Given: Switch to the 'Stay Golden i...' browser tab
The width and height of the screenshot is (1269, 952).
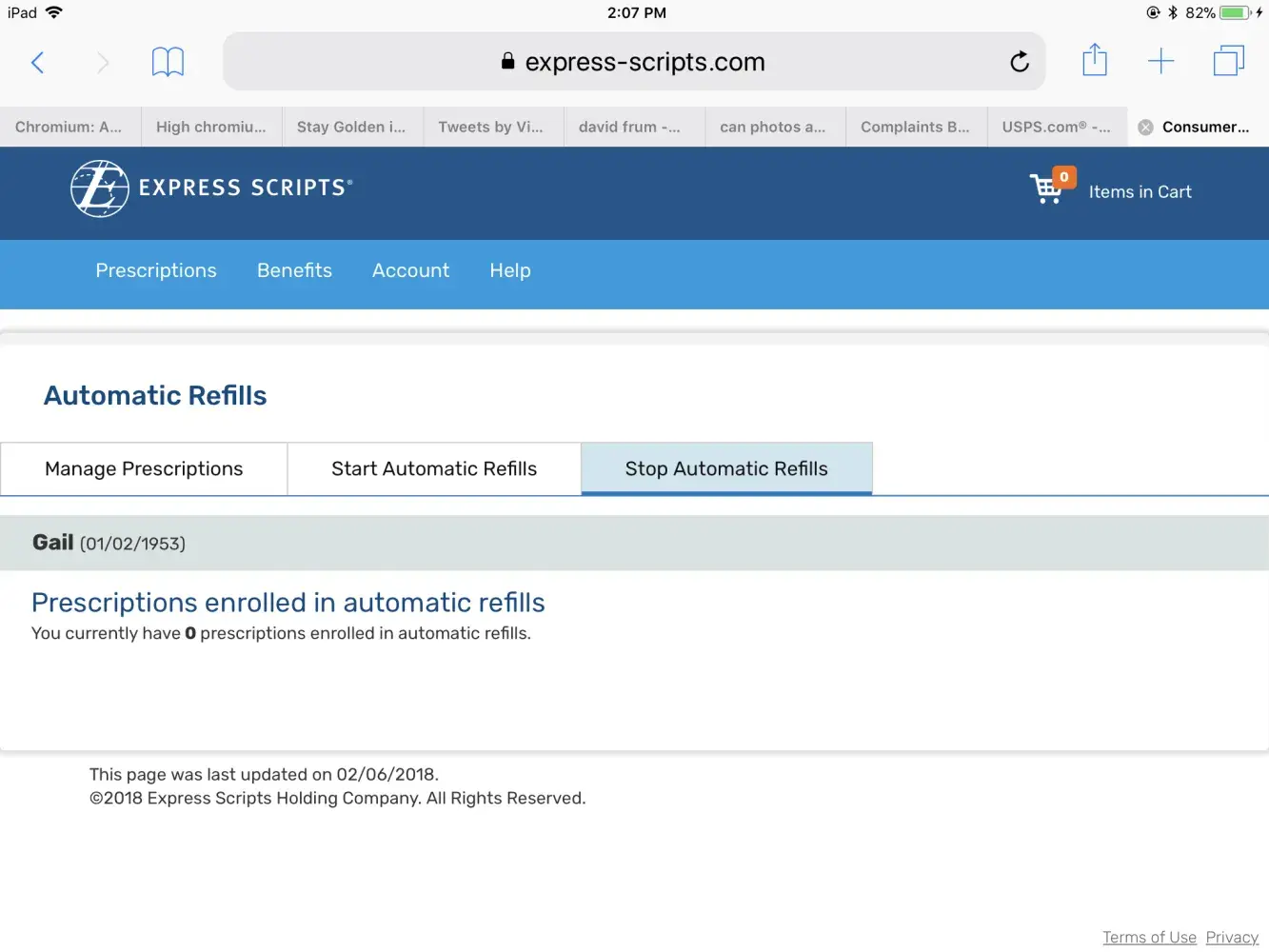Looking at the screenshot, I should point(352,127).
